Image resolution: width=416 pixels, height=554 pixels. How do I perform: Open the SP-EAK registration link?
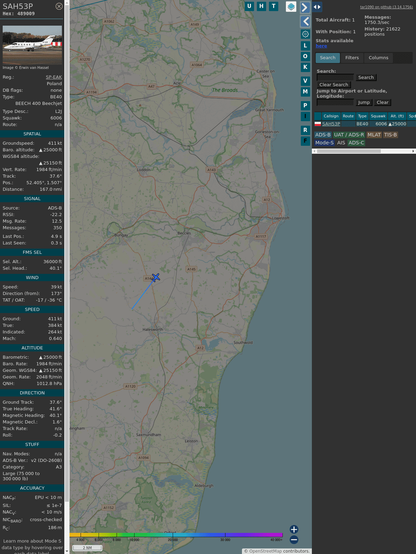pos(54,77)
